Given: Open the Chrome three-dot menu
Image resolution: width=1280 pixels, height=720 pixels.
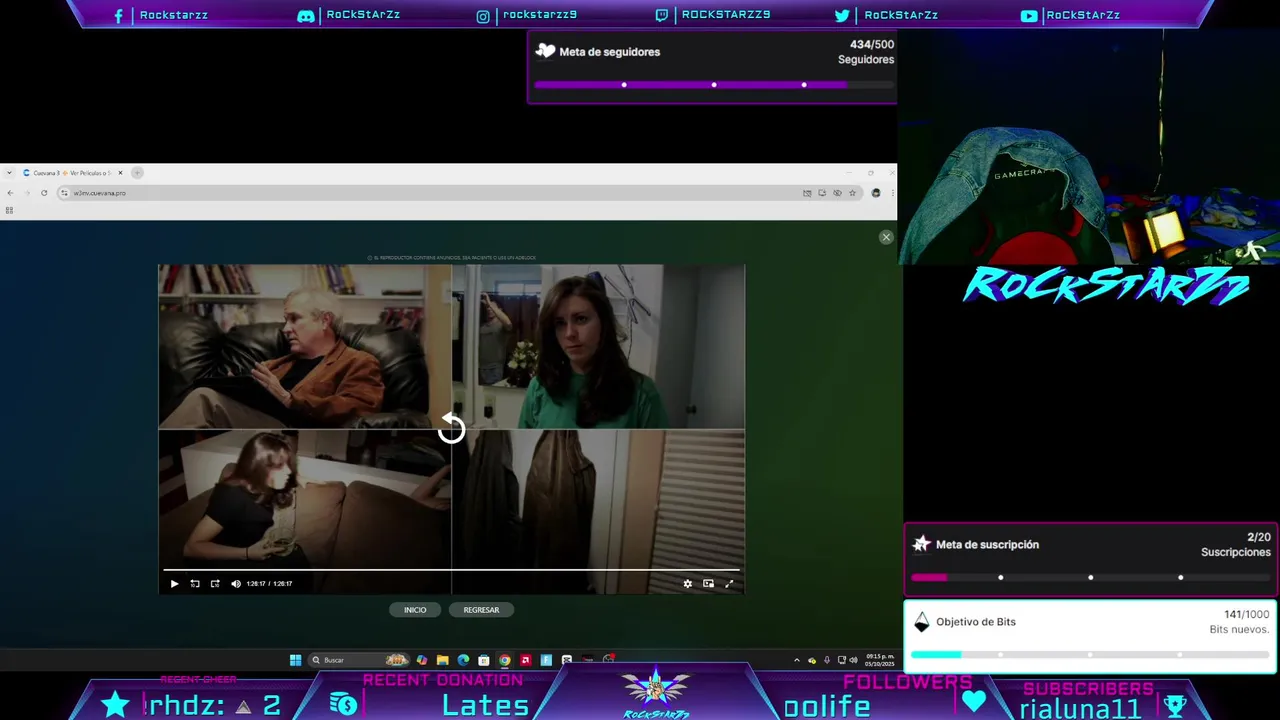Looking at the screenshot, I should (x=893, y=193).
